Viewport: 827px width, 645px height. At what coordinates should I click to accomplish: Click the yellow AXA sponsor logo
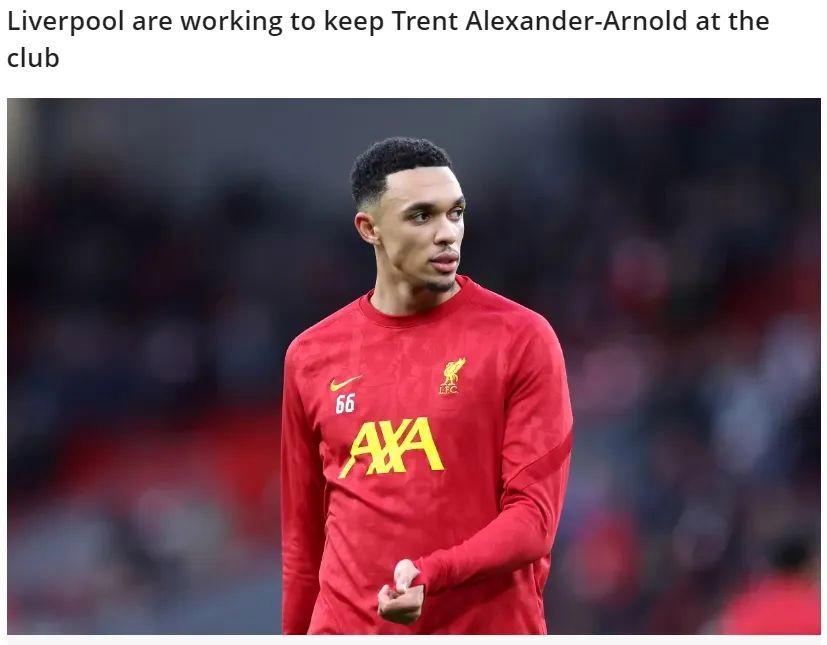[391, 447]
